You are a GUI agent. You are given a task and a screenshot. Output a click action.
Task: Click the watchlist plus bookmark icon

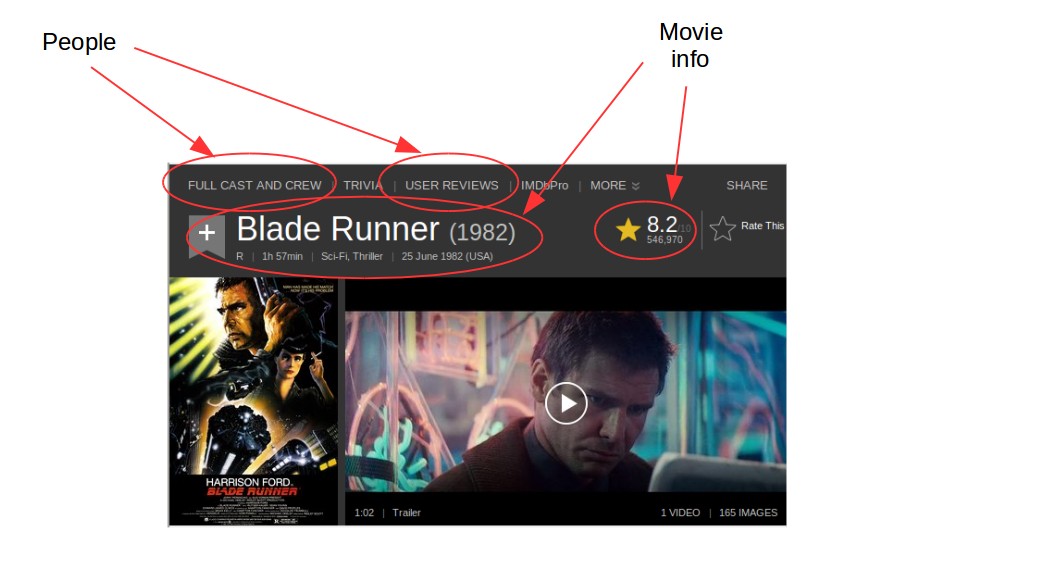(207, 235)
